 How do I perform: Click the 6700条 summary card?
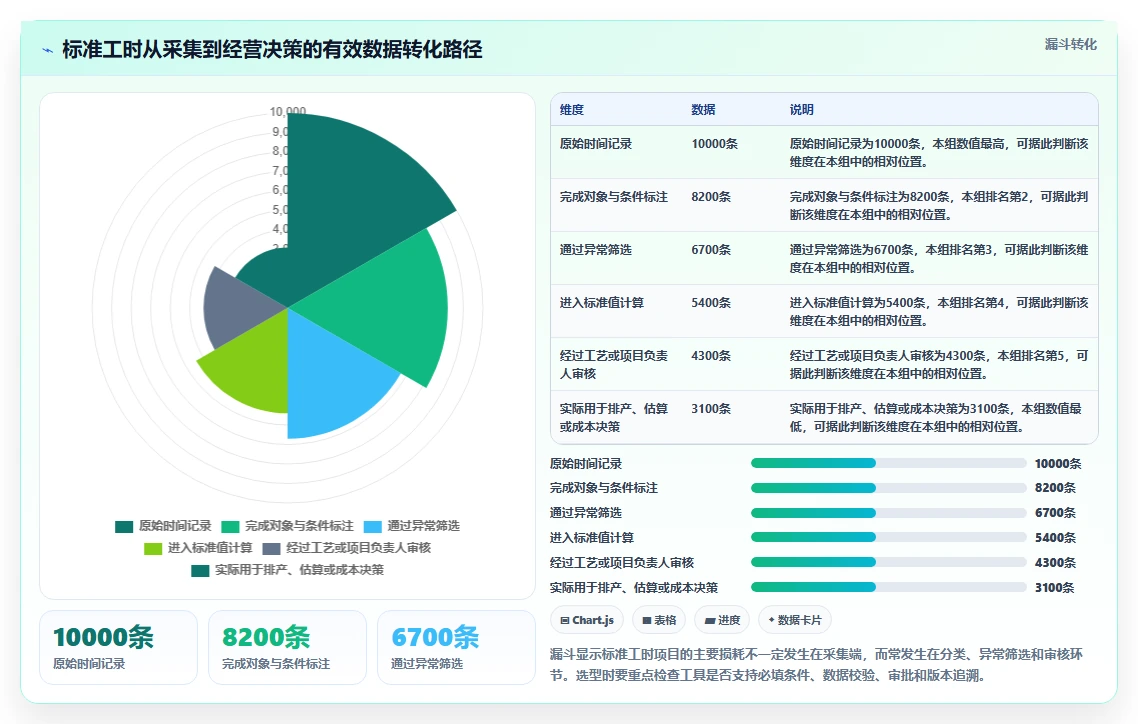pos(457,647)
